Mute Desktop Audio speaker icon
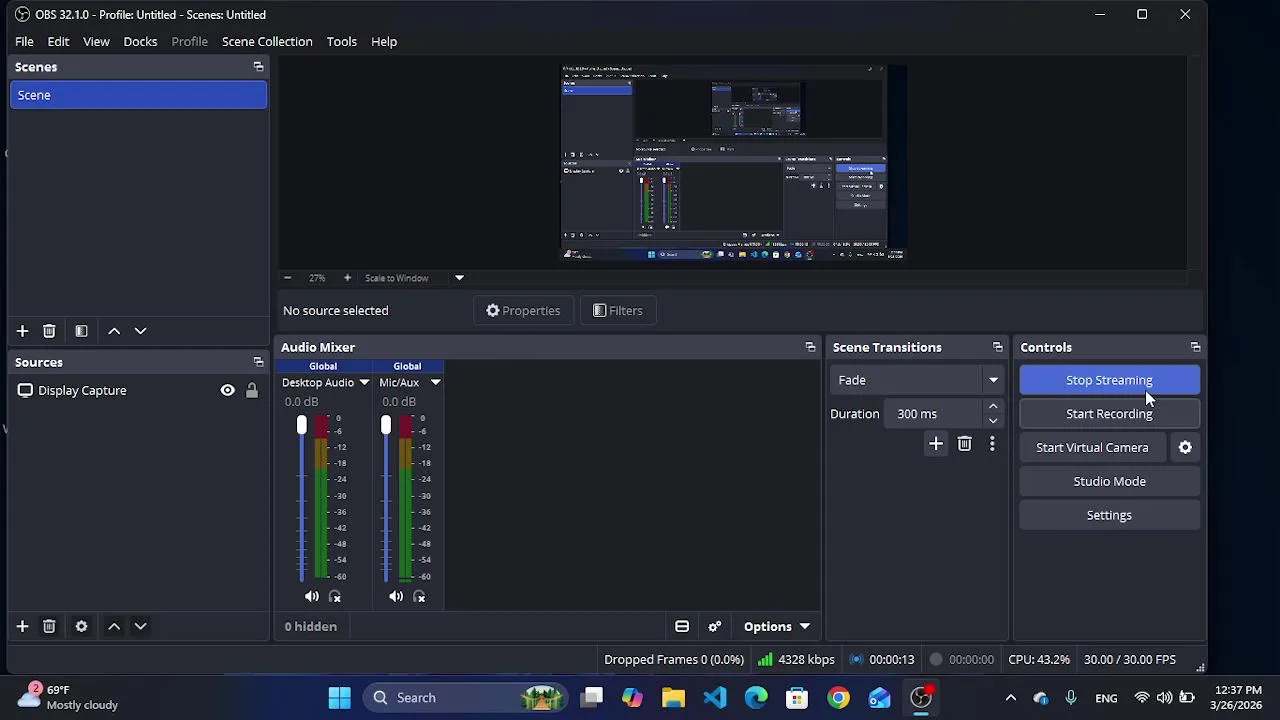 pos(312,597)
